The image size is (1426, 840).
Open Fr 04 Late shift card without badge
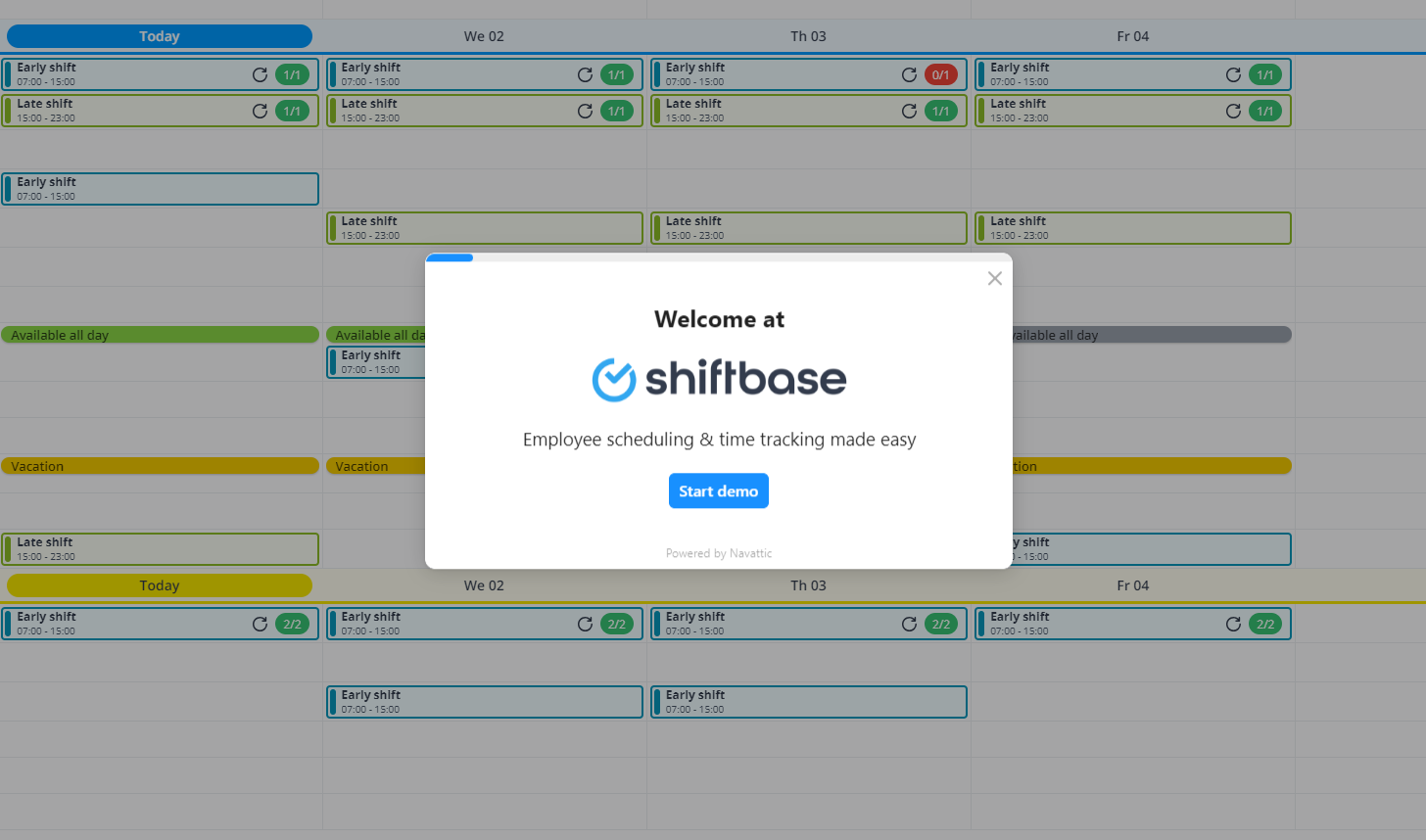1133,228
